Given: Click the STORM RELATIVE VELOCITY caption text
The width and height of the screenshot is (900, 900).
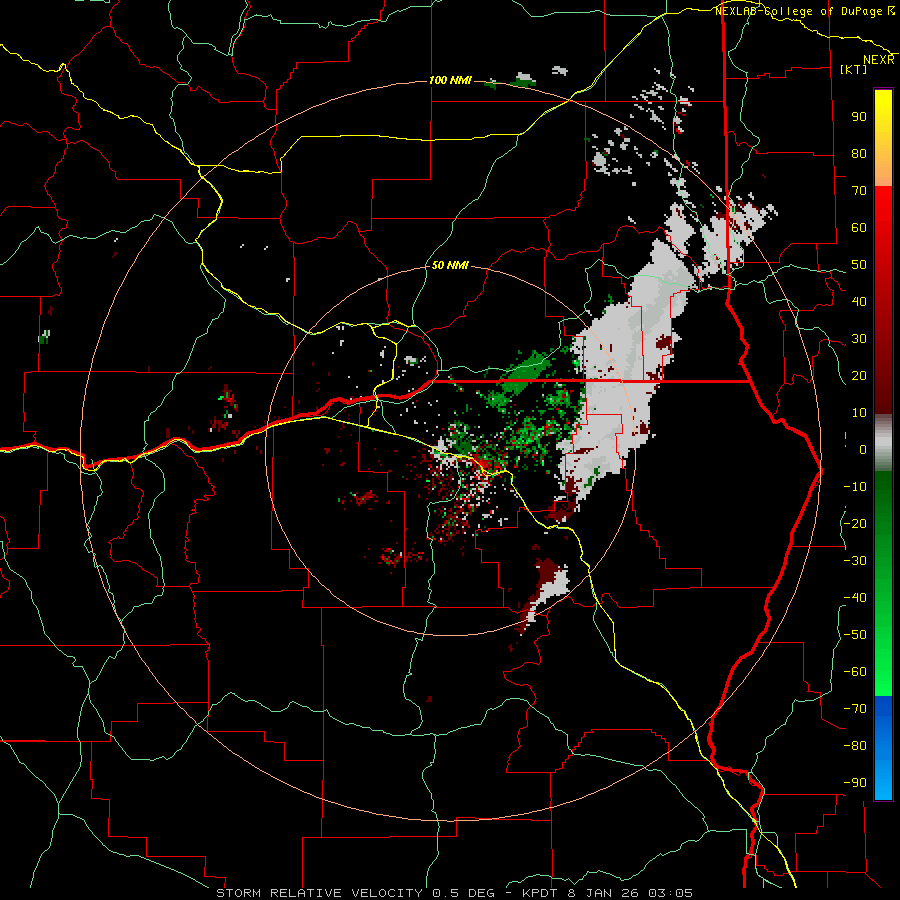Looking at the screenshot, I should point(319,893).
